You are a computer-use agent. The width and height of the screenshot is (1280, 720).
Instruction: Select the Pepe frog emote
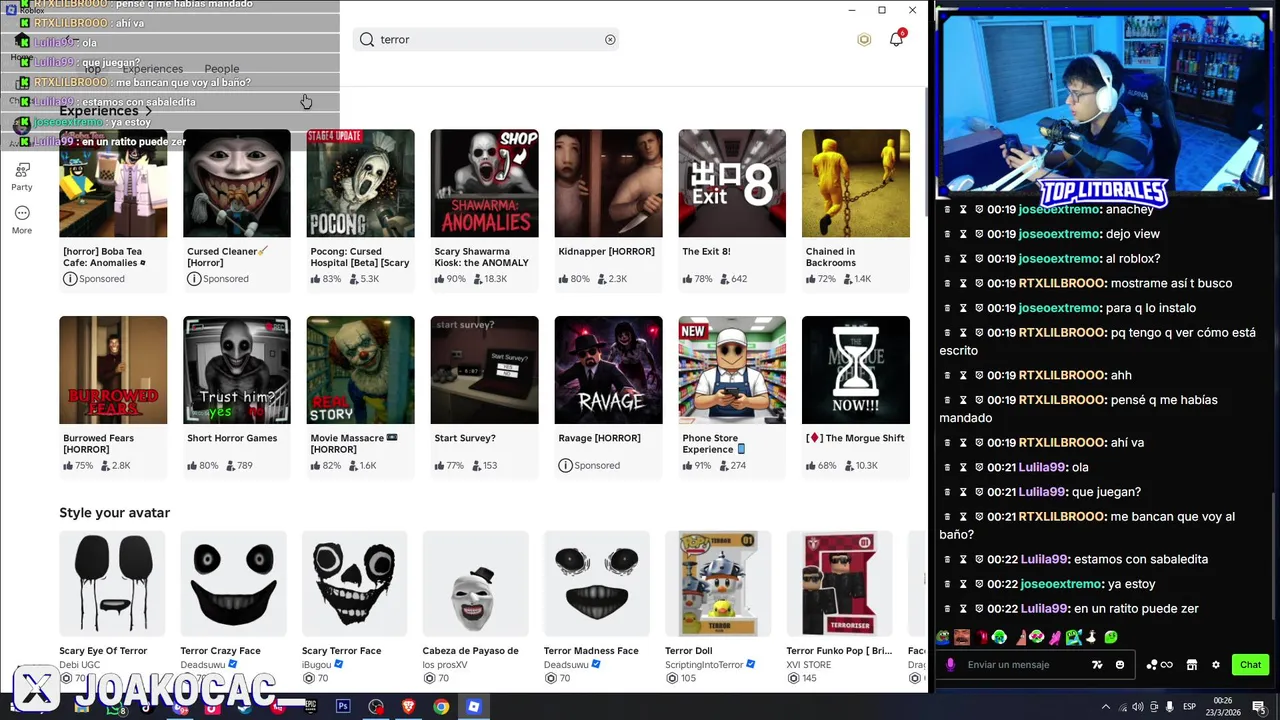(x=943, y=637)
